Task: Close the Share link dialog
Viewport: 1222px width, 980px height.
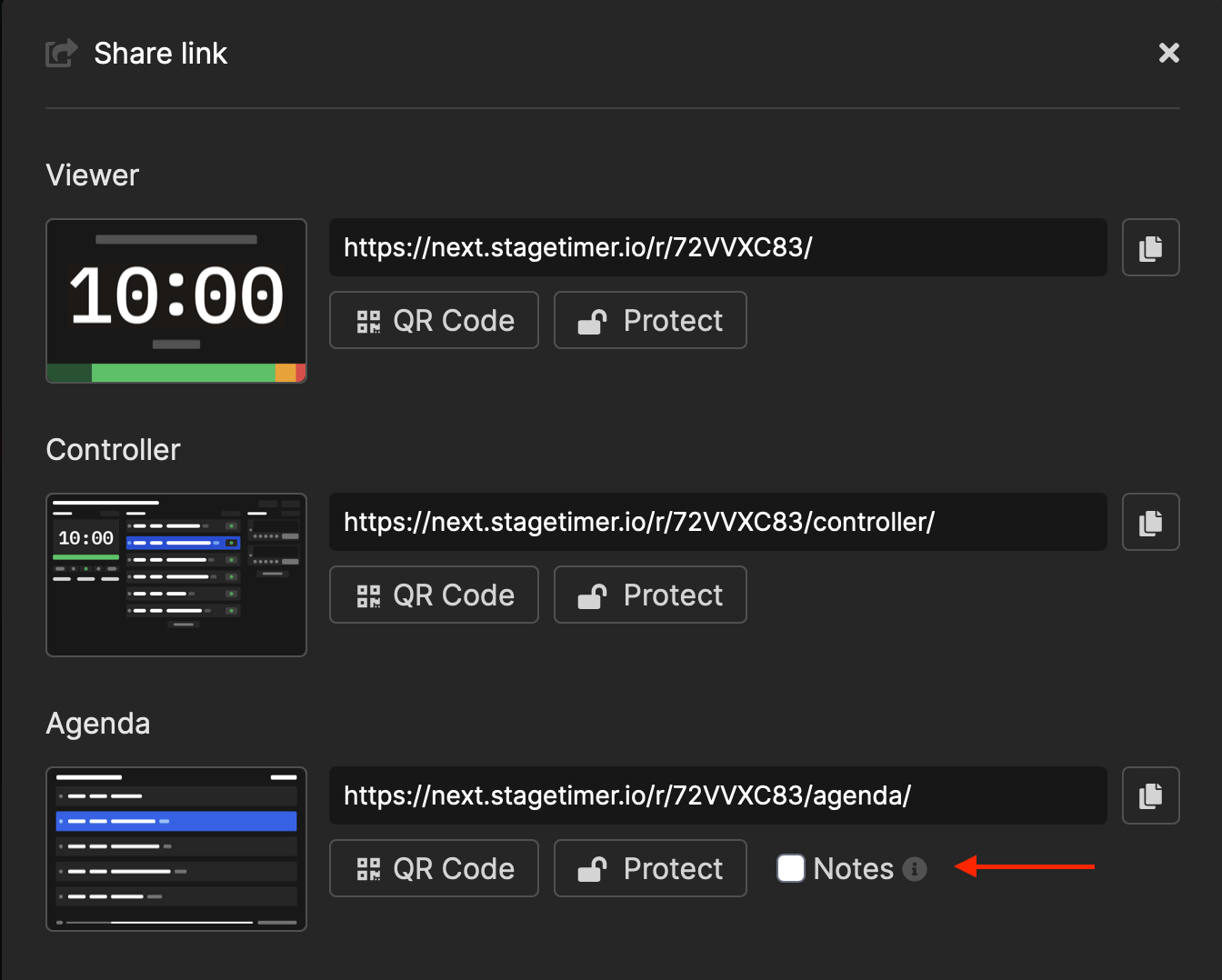Action: pos(1169,53)
